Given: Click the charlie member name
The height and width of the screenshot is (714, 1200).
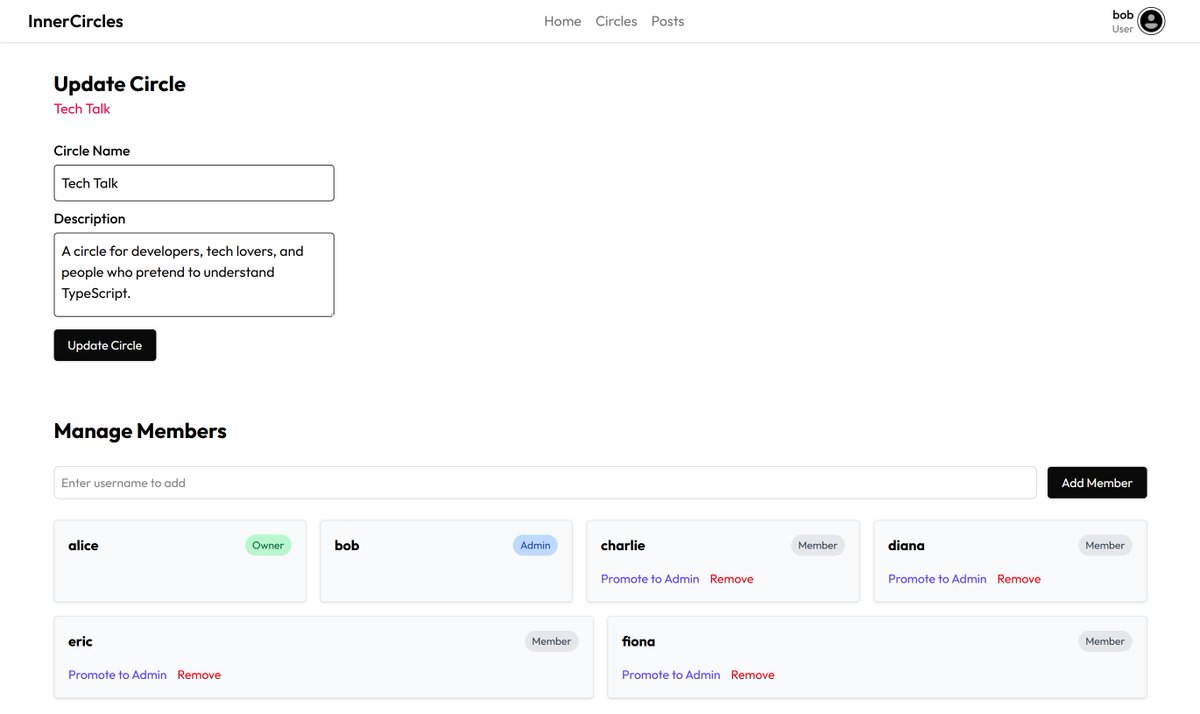Looking at the screenshot, I should [623, 545].
